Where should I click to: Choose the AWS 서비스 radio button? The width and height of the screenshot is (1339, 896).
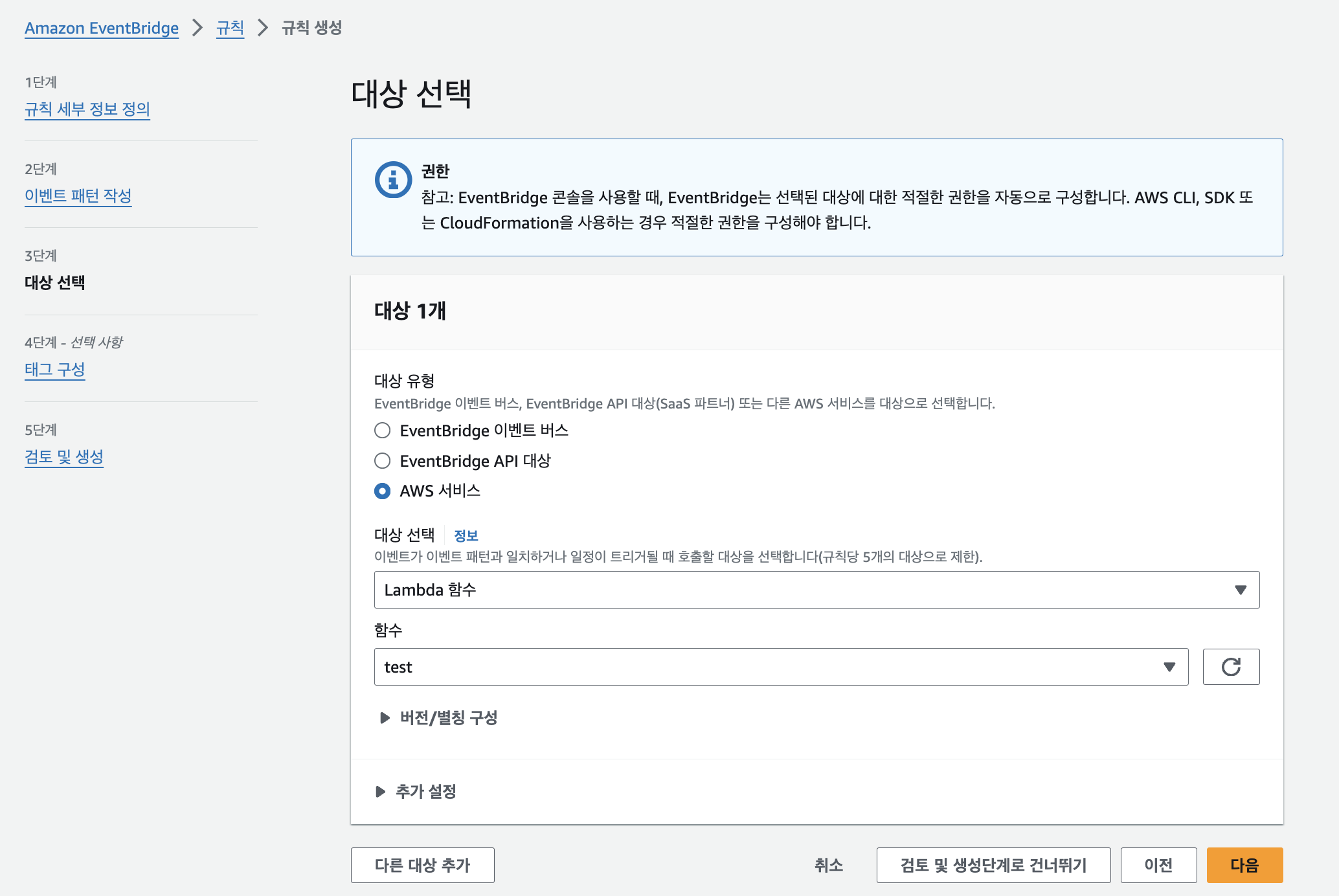(x=383, y=491)
